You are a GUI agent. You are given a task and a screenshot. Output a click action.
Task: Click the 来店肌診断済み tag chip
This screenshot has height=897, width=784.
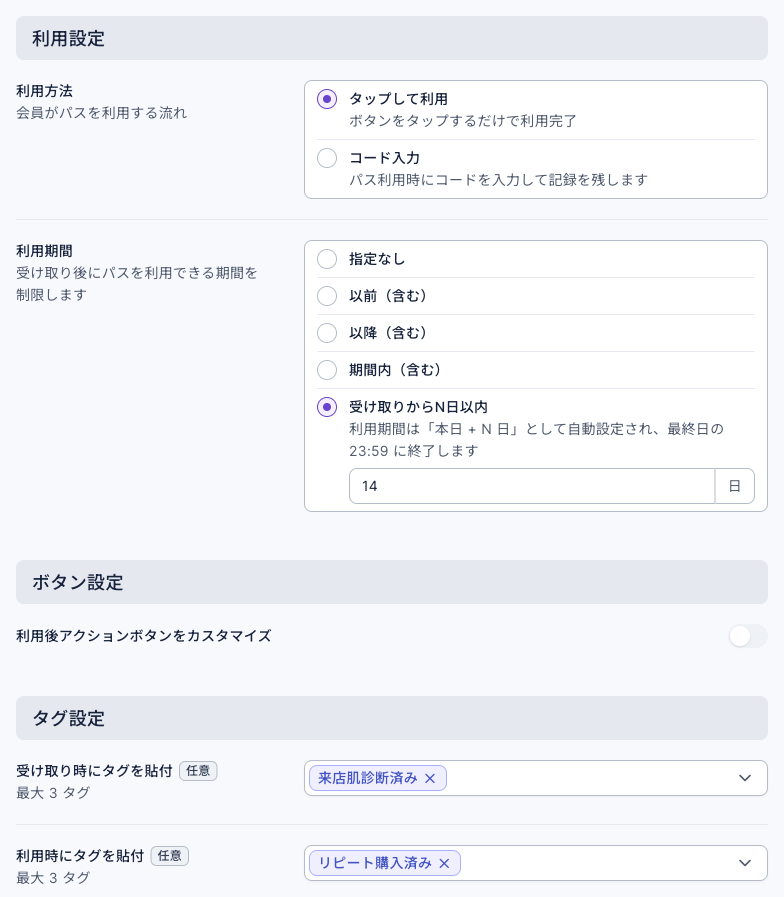[378, 778]
